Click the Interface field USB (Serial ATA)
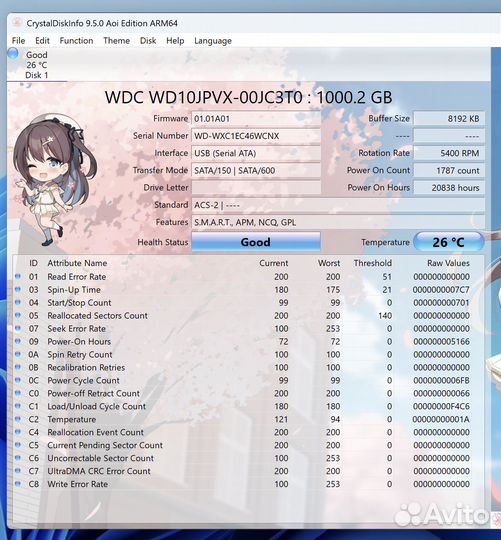 pyautogui.click(x=256, y=153)
